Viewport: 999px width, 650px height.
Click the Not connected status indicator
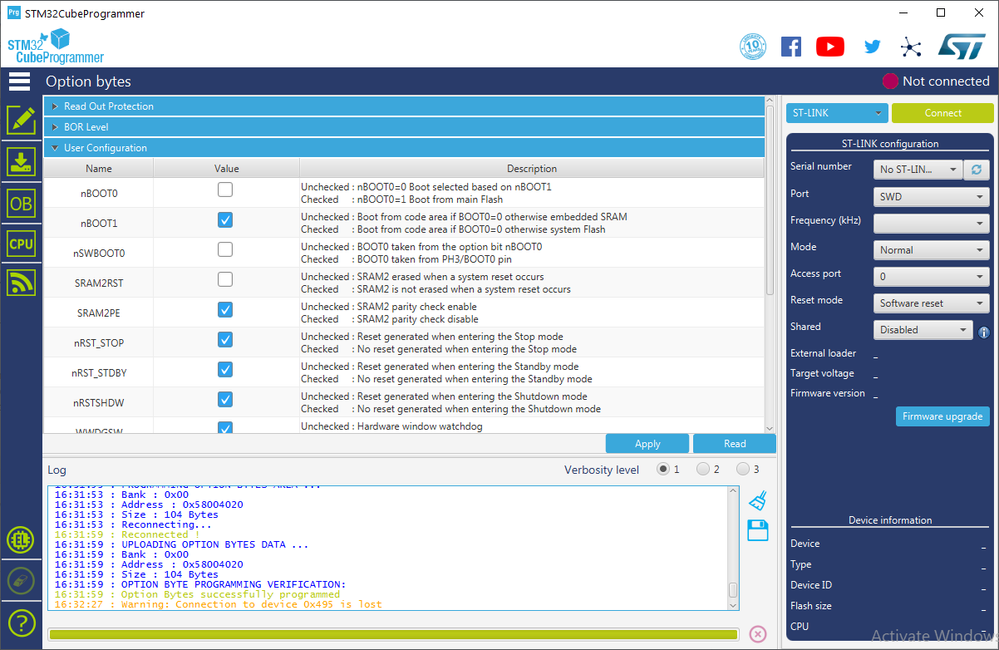pos(936,81)
